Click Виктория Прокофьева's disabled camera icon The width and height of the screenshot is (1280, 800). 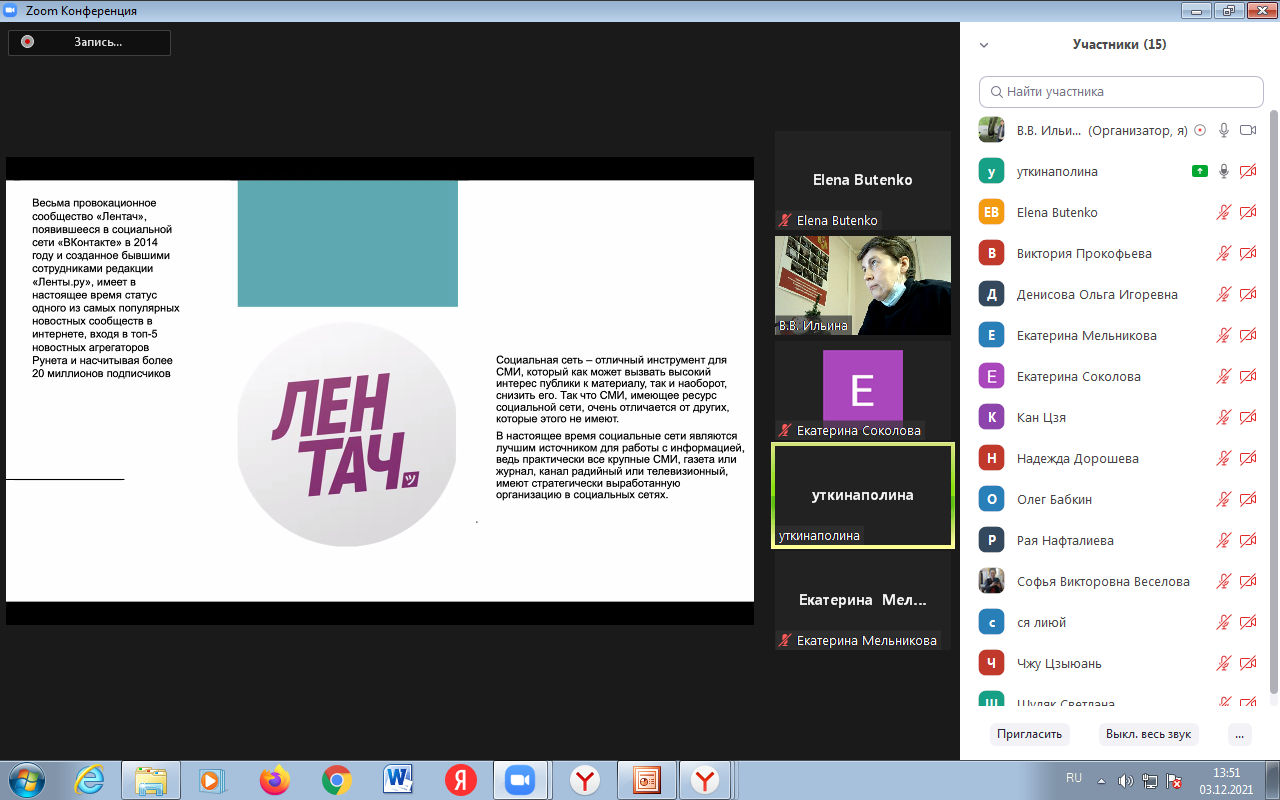coord(1247,253)
